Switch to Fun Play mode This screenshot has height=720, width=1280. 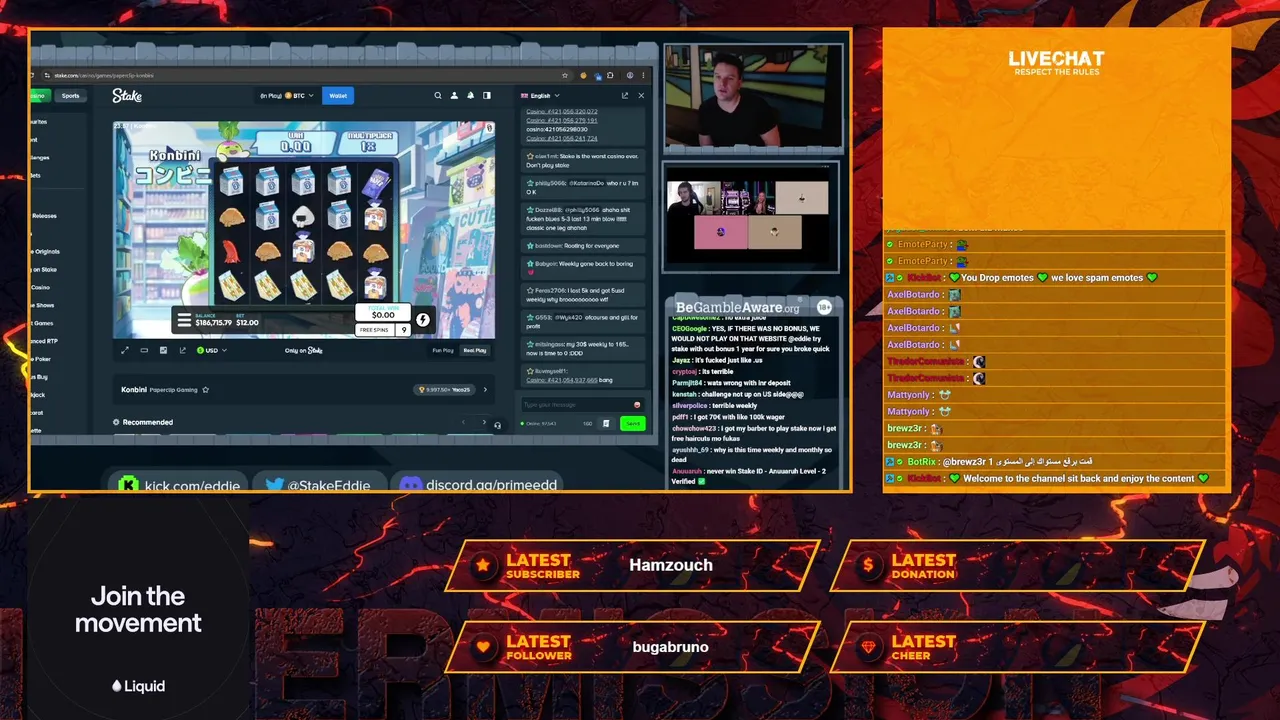(x=443, y=350)
